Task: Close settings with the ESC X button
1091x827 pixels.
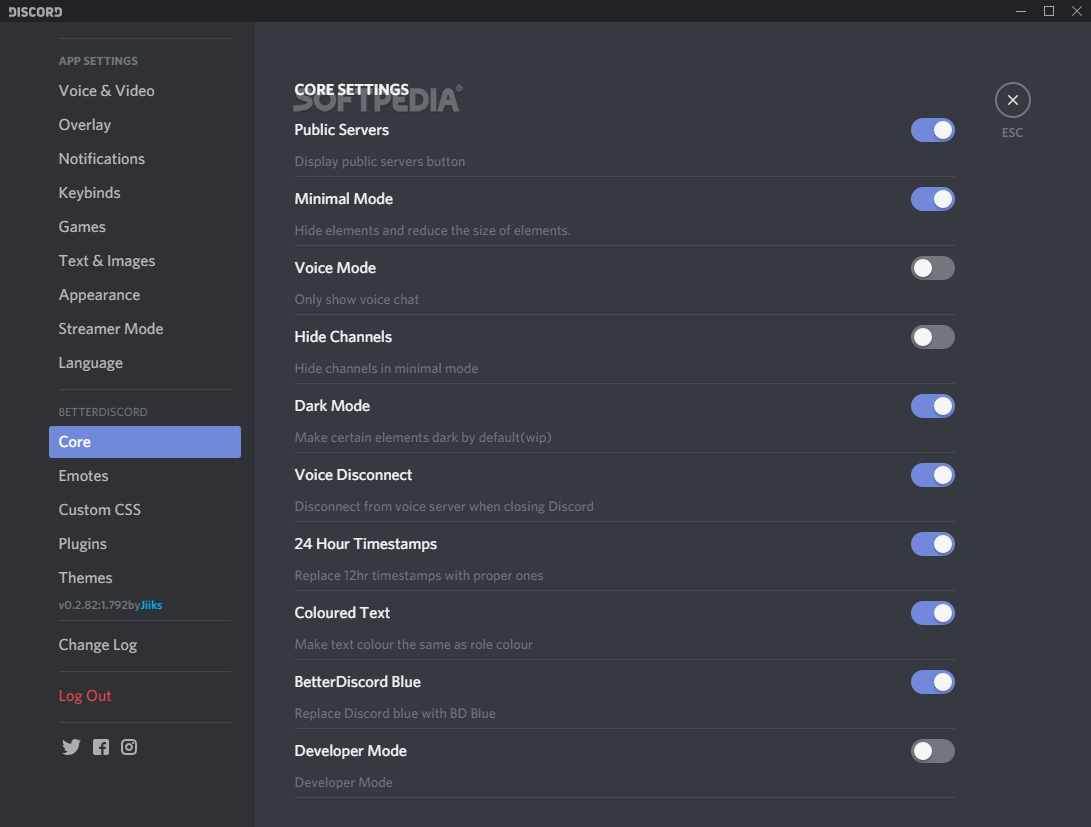Action: click(x=1012, y=100)
